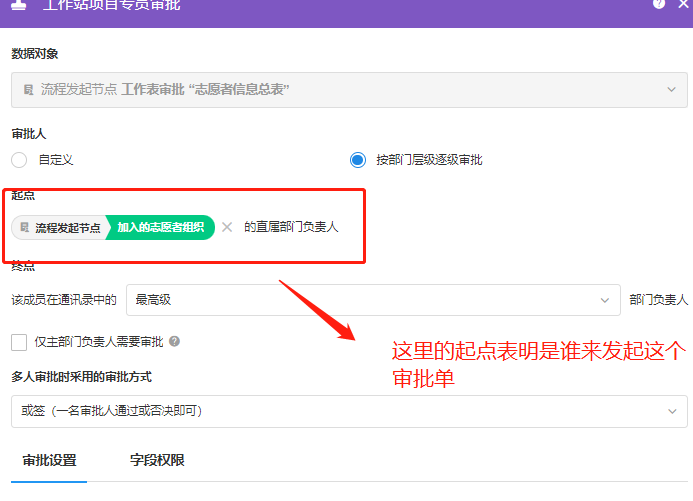Select the 自定义 radio button
Viewport: 693px width, 501px height.
(19, 160)
